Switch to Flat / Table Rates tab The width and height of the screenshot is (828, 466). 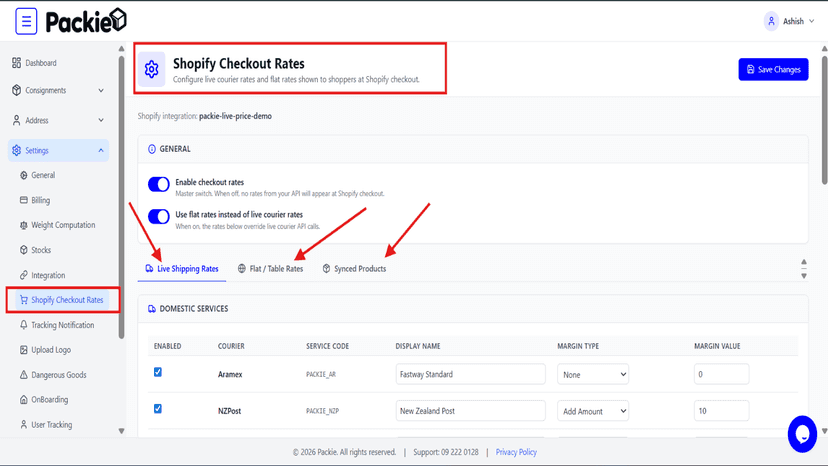click(x=270, y=268)
